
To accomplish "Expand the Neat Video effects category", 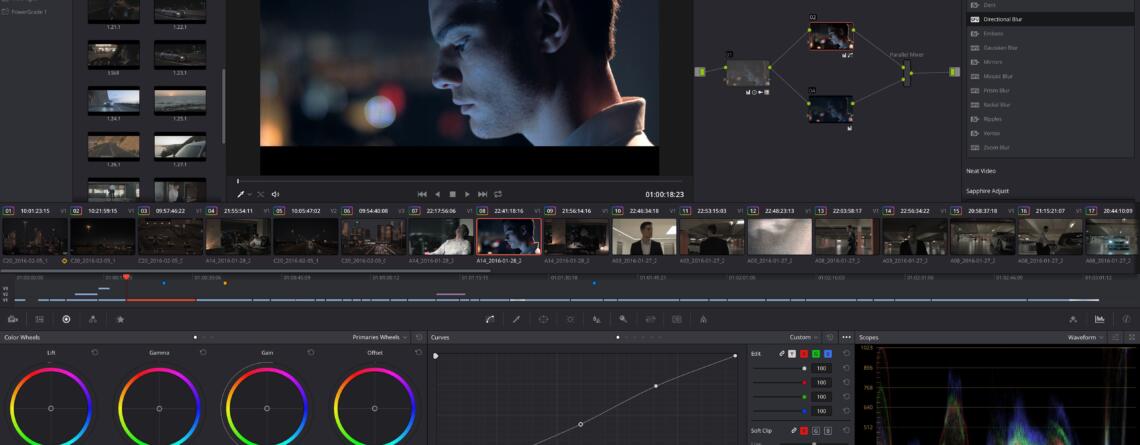I will tap(981, 171).
